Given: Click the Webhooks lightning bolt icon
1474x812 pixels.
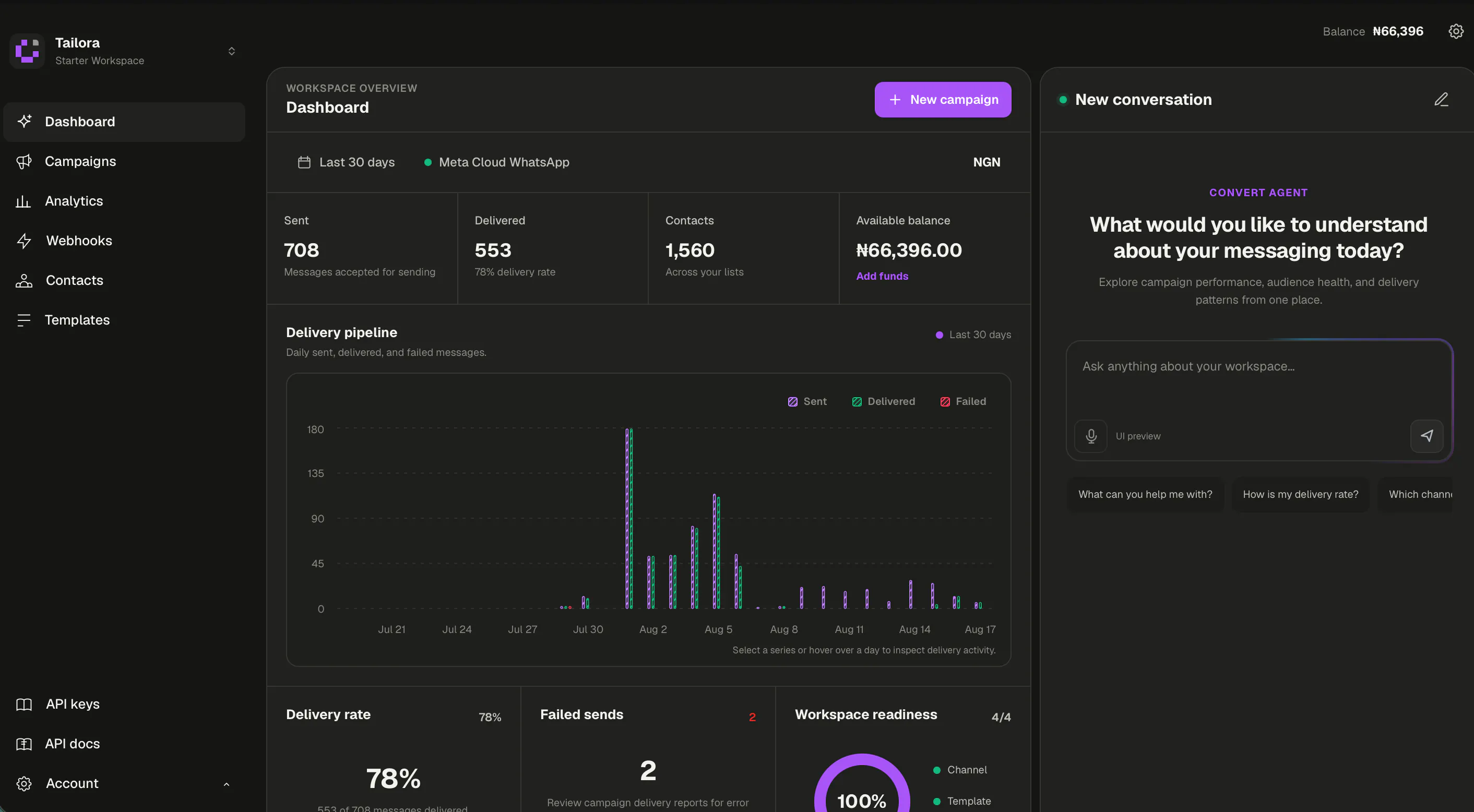Looking at the screenshot, I should (x=24, y=241).
